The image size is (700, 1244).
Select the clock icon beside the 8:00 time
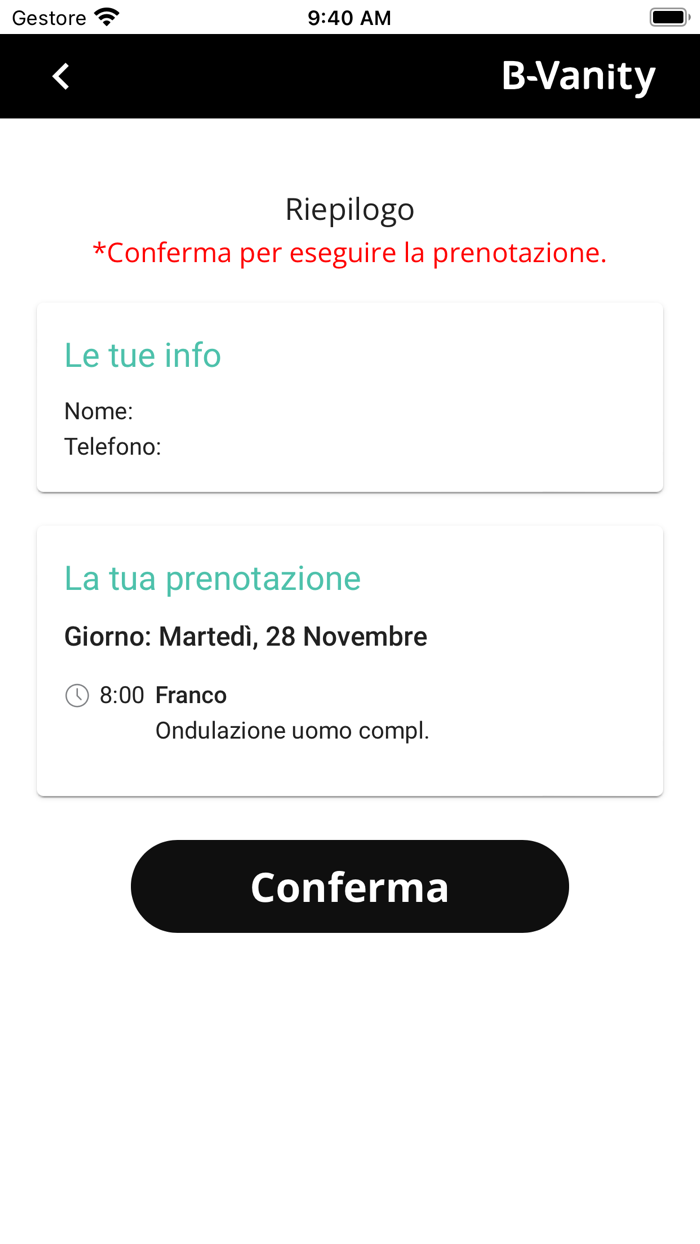pos(77,694)
